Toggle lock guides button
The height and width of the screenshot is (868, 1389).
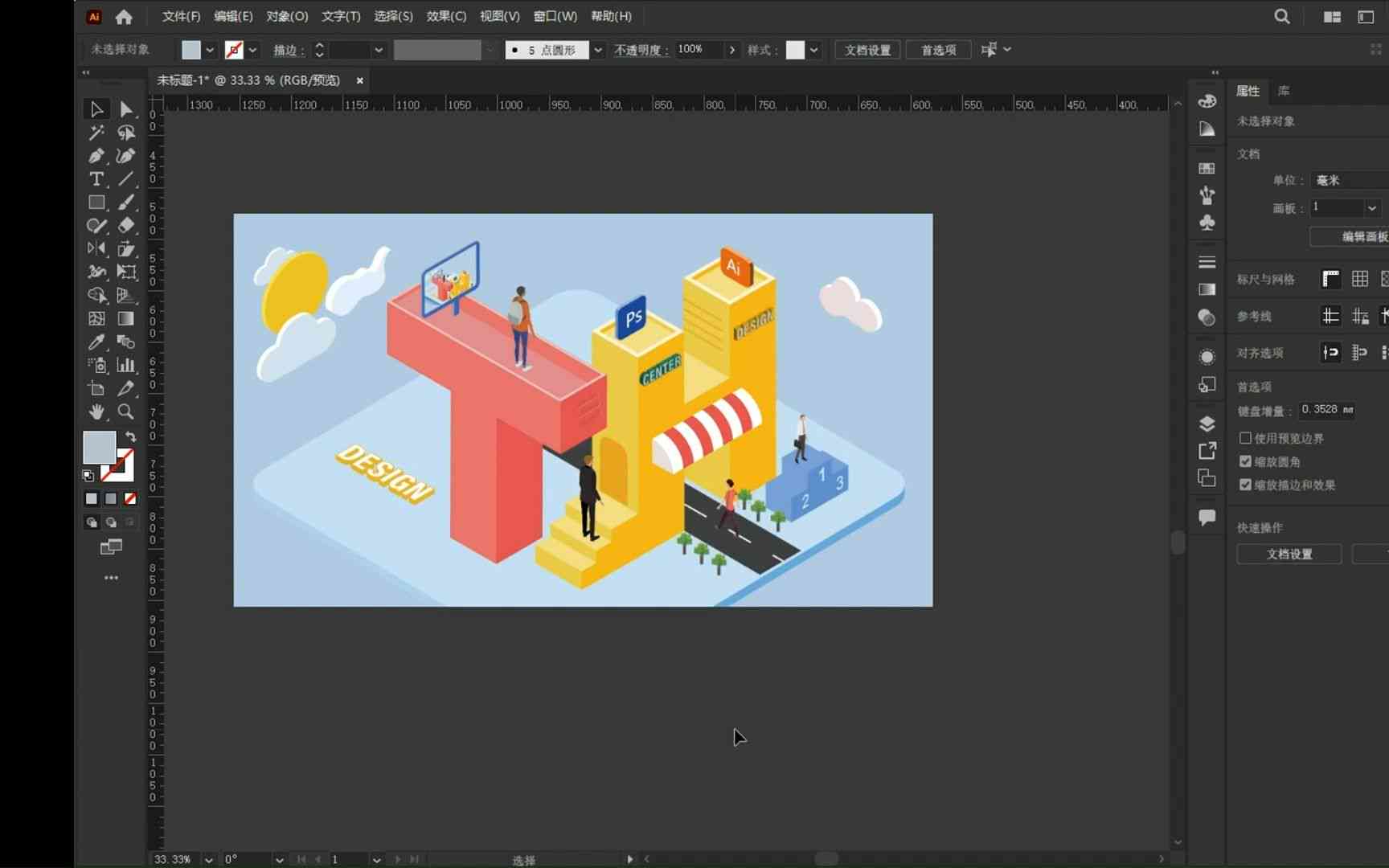[x=1360, y=316]
